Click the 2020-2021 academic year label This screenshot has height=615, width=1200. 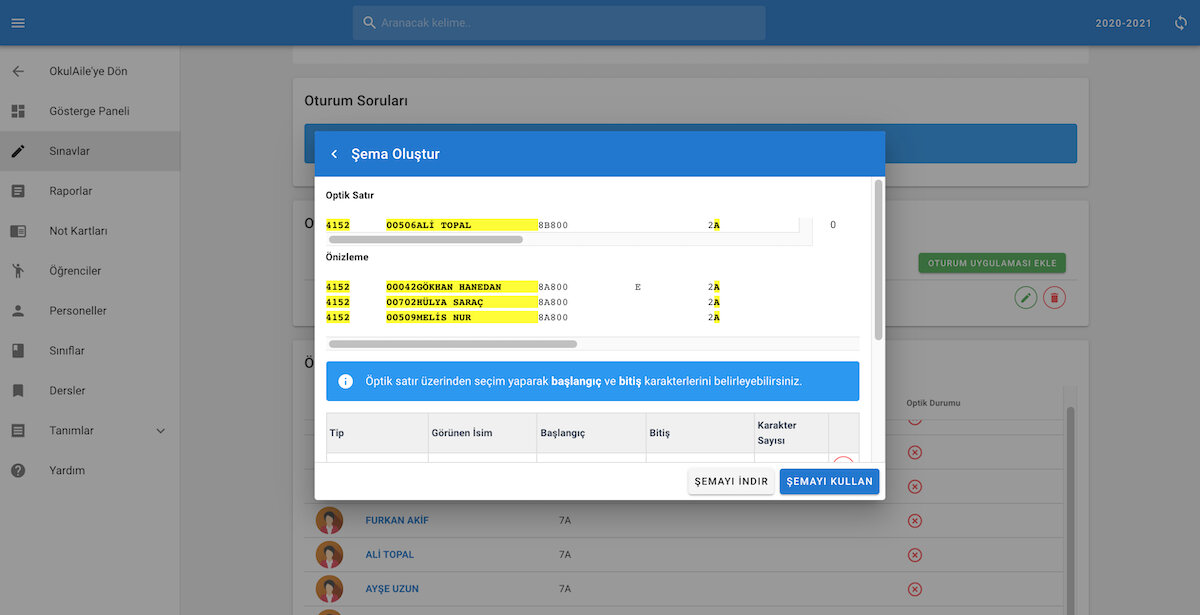pos(1123,23)
